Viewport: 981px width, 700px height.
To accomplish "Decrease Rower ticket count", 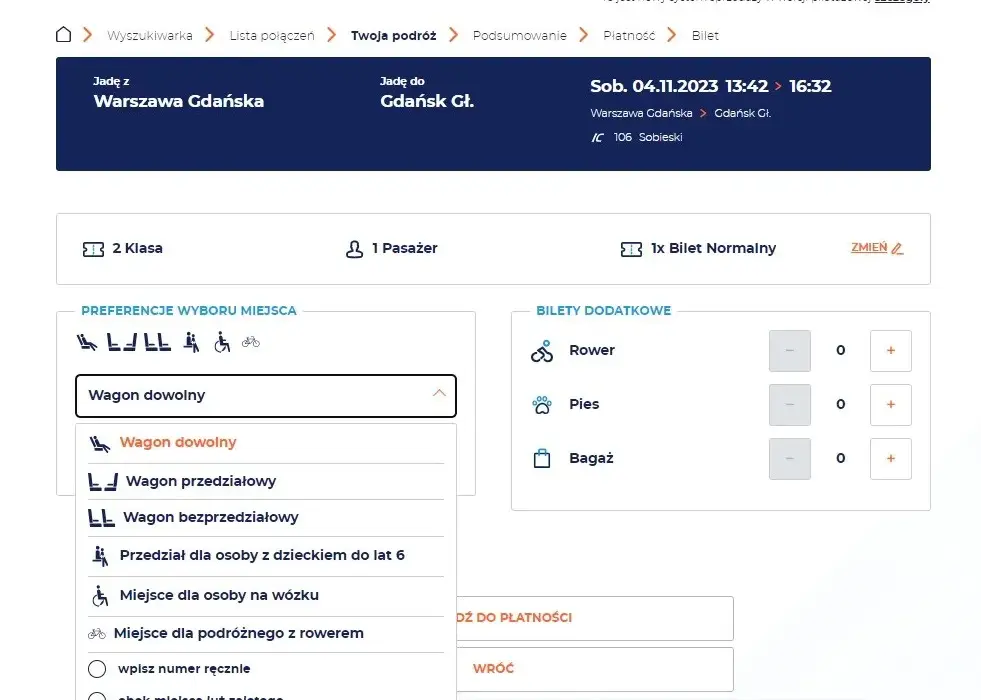I will [790, 351].
